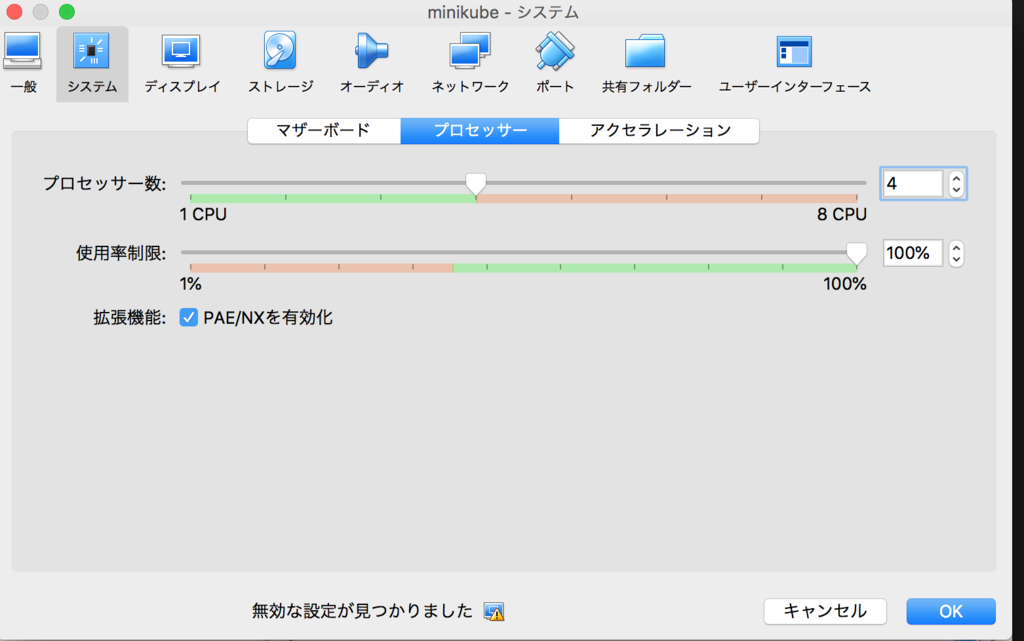Click the usage limit field showing 100%

(912, 253)
